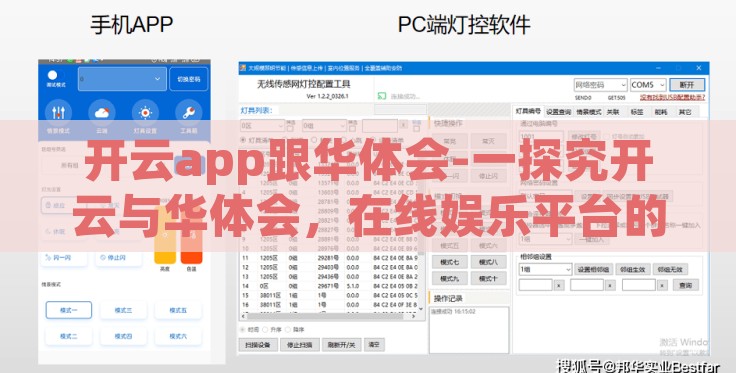Tap the 云端 cloud icon in mobile app

coord(102,113)
